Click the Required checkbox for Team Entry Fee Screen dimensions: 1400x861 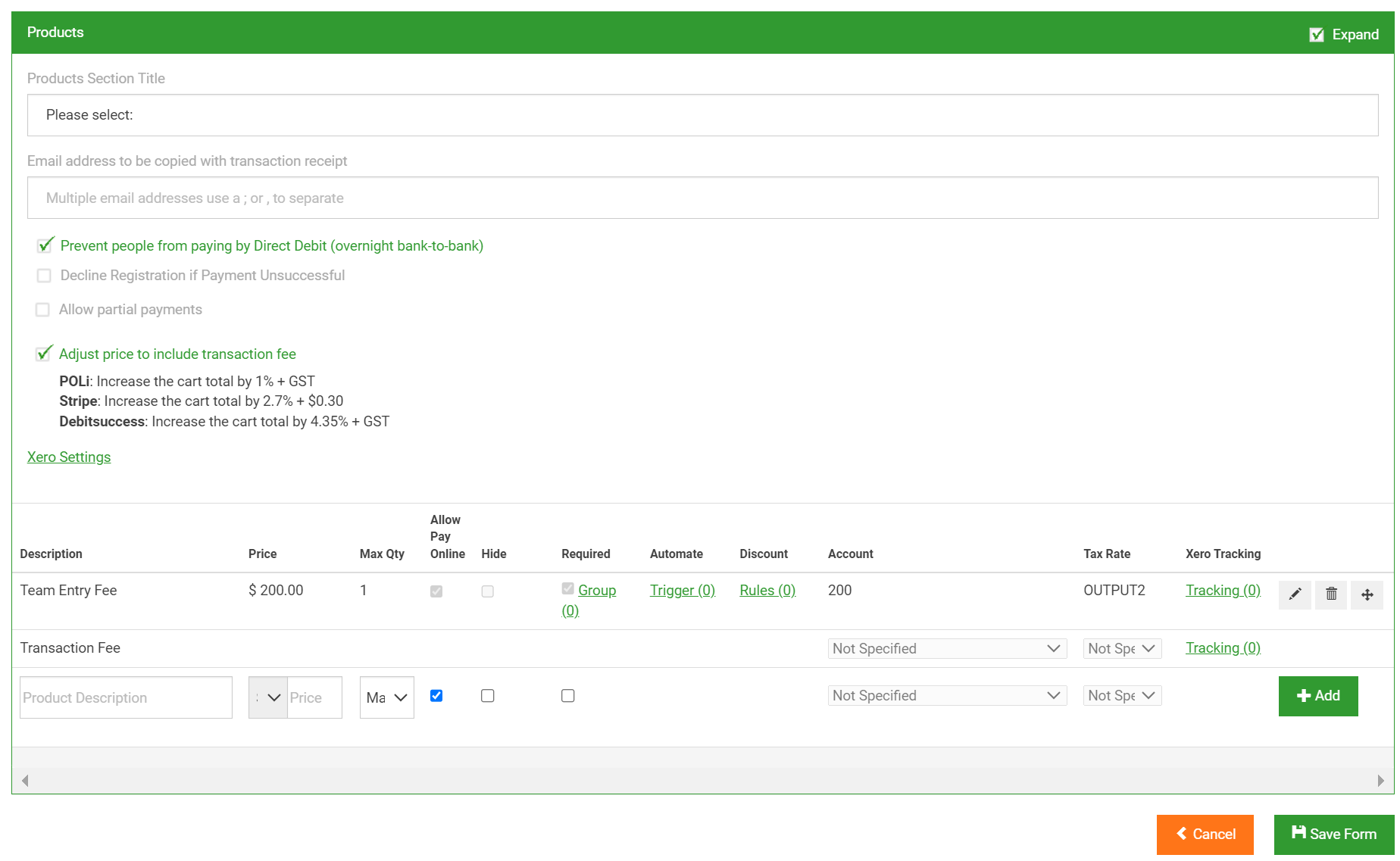[568, 588]
